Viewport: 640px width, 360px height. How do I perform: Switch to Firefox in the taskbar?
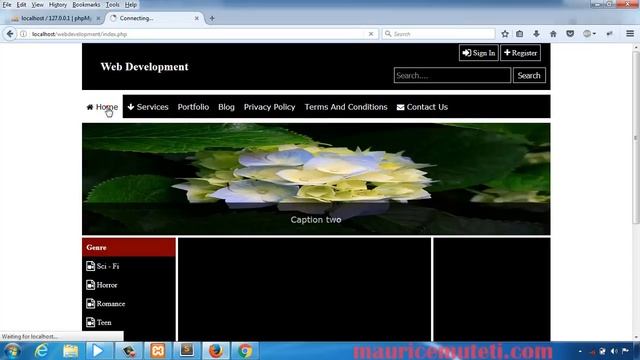coord(216,351)
